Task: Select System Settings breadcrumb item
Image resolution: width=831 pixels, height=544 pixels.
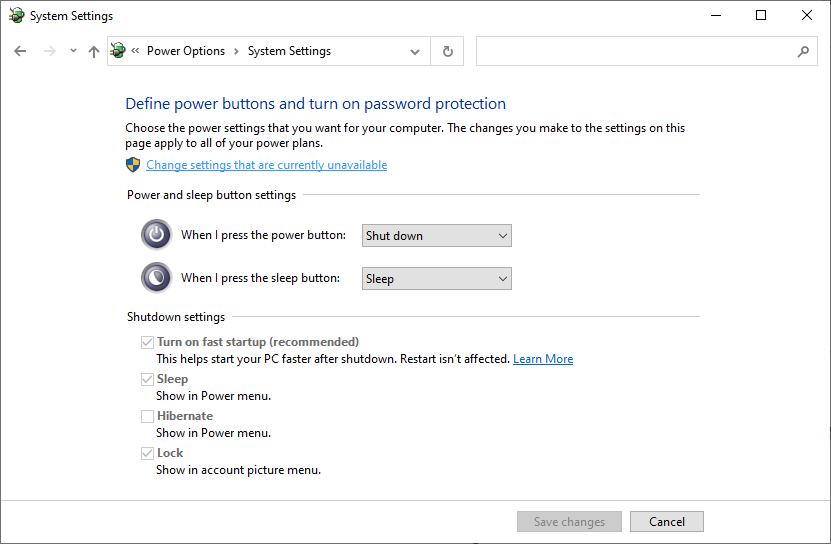Action: 289,51
